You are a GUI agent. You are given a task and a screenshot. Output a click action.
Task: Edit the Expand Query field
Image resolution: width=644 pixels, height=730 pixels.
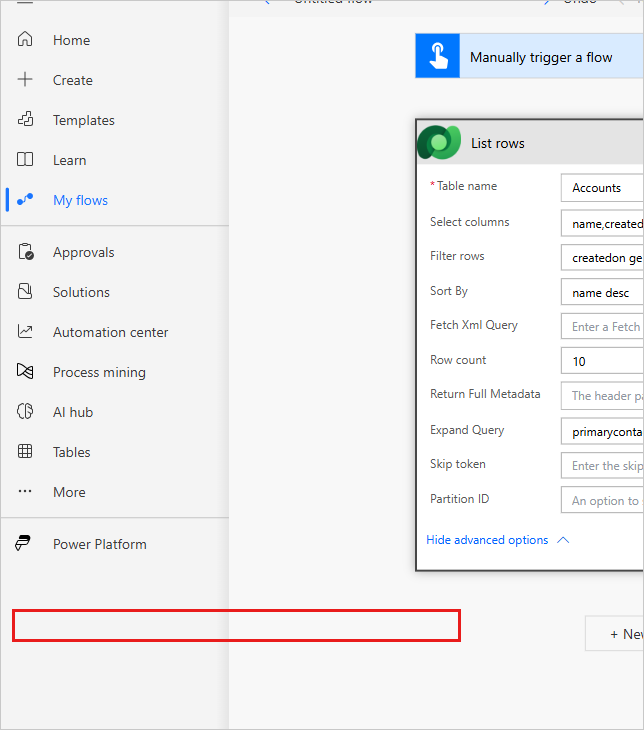pos(603,431)
